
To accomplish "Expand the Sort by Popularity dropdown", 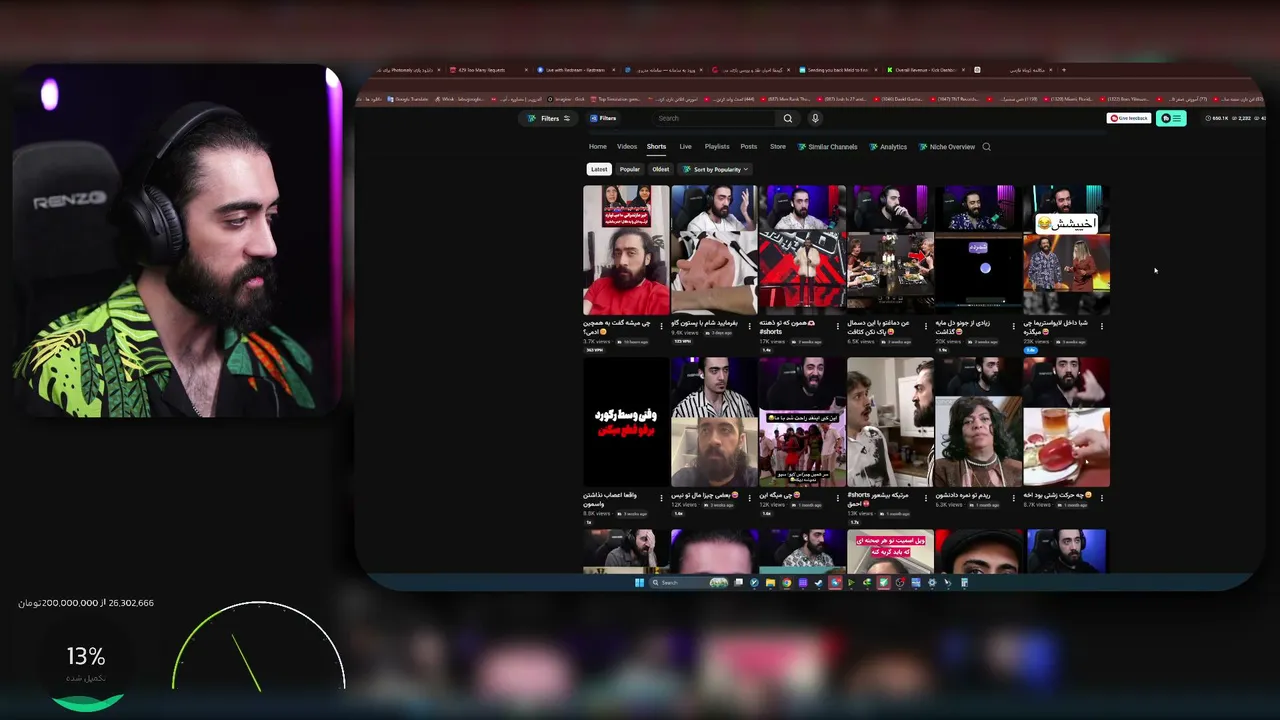I will [x=716, y=169].
